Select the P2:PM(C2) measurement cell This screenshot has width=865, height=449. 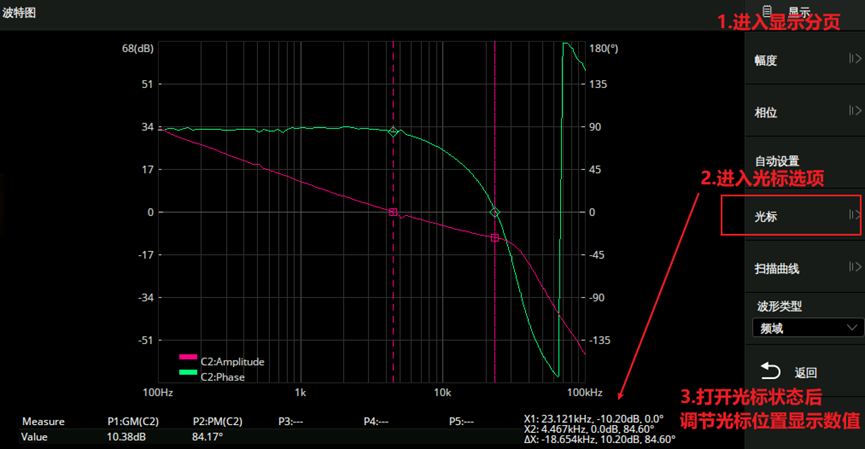tap(217, 422)
